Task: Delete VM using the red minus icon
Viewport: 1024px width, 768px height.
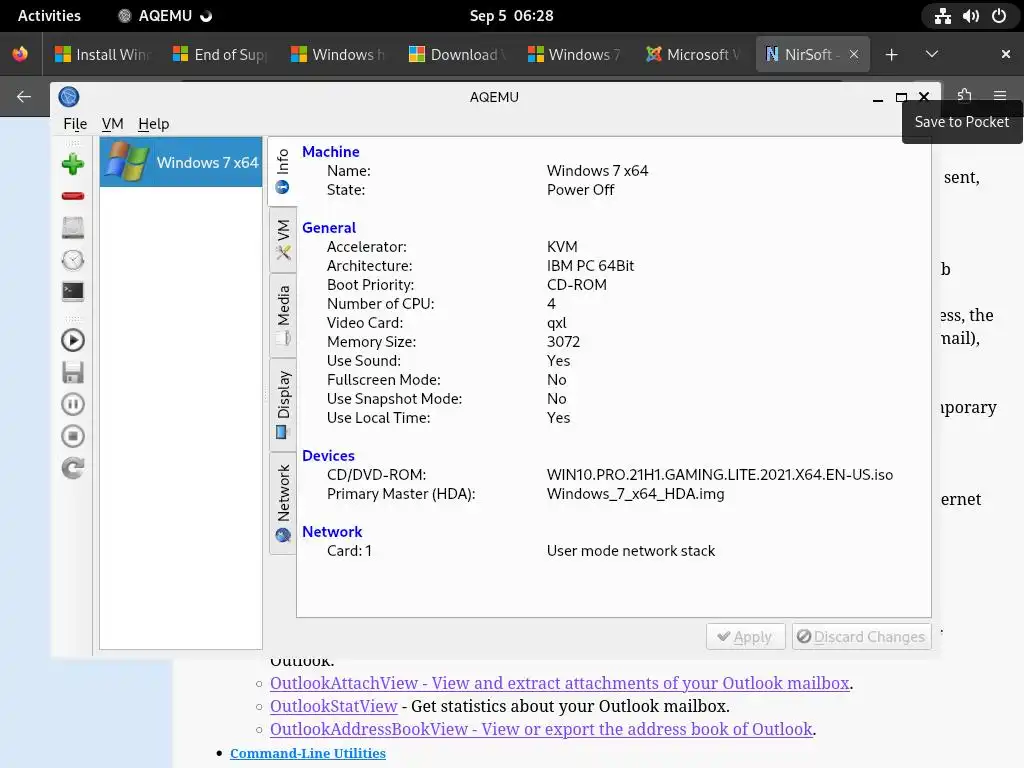Action: pos(72,196)
